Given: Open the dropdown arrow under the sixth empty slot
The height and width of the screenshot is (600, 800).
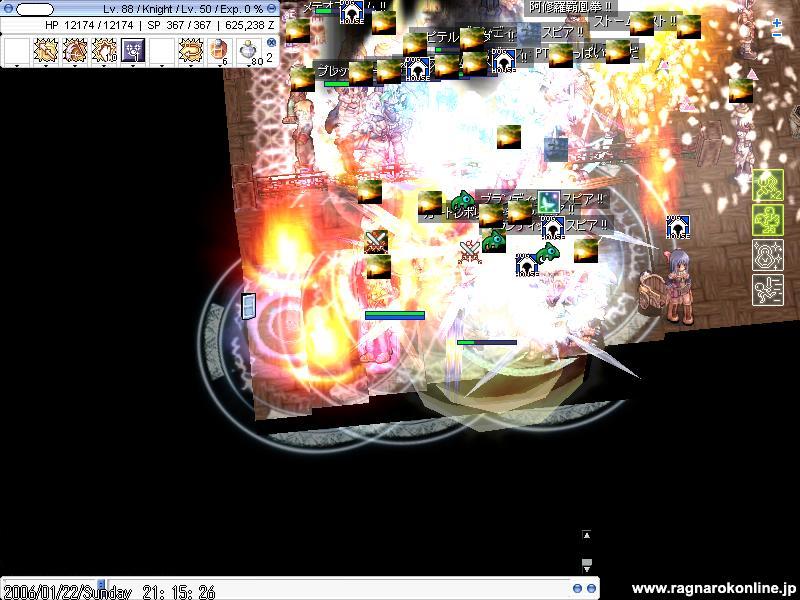Looking at the screenshot, I should pos(162,66).
